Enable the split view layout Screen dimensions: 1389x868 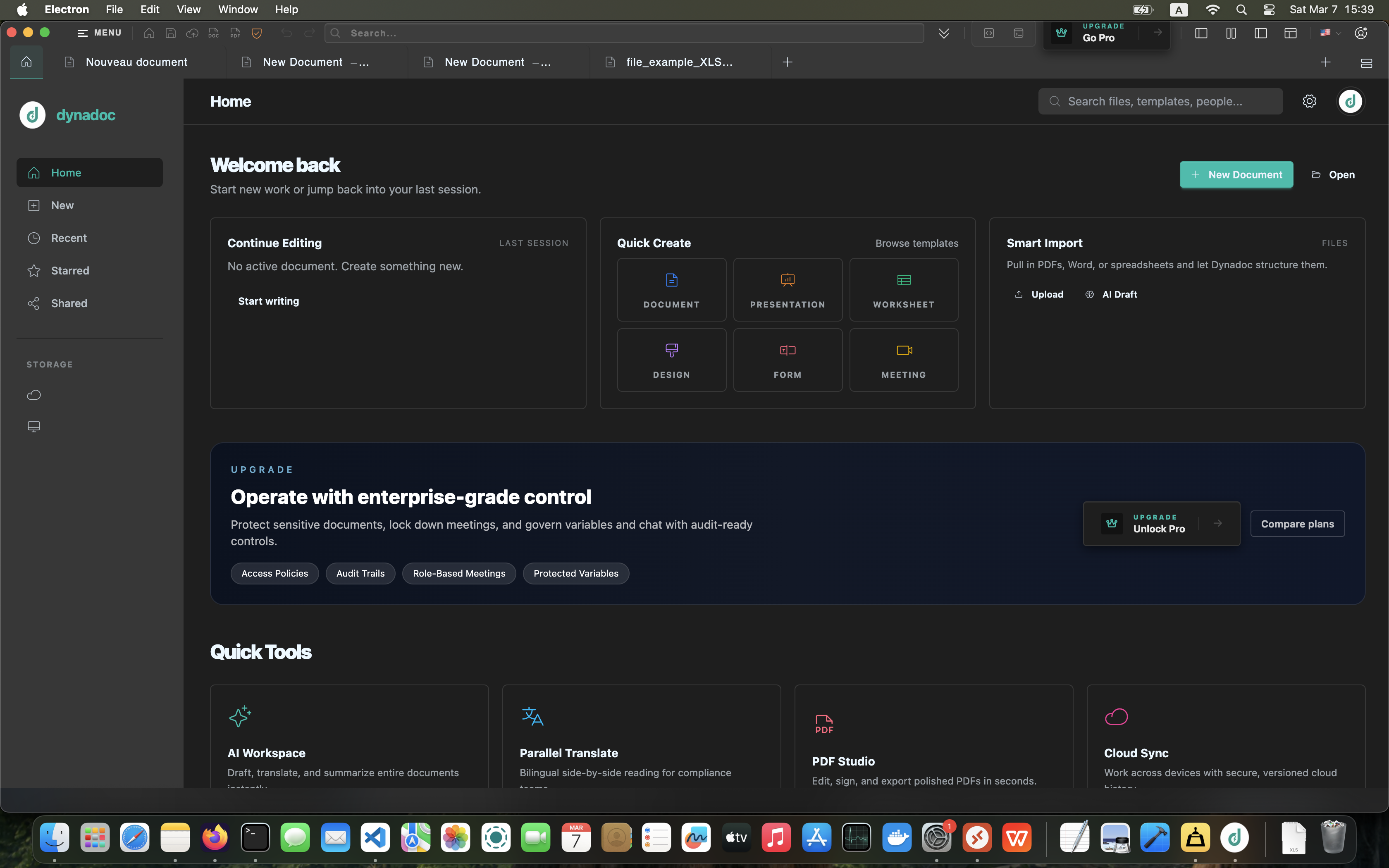click(1231, 33)
